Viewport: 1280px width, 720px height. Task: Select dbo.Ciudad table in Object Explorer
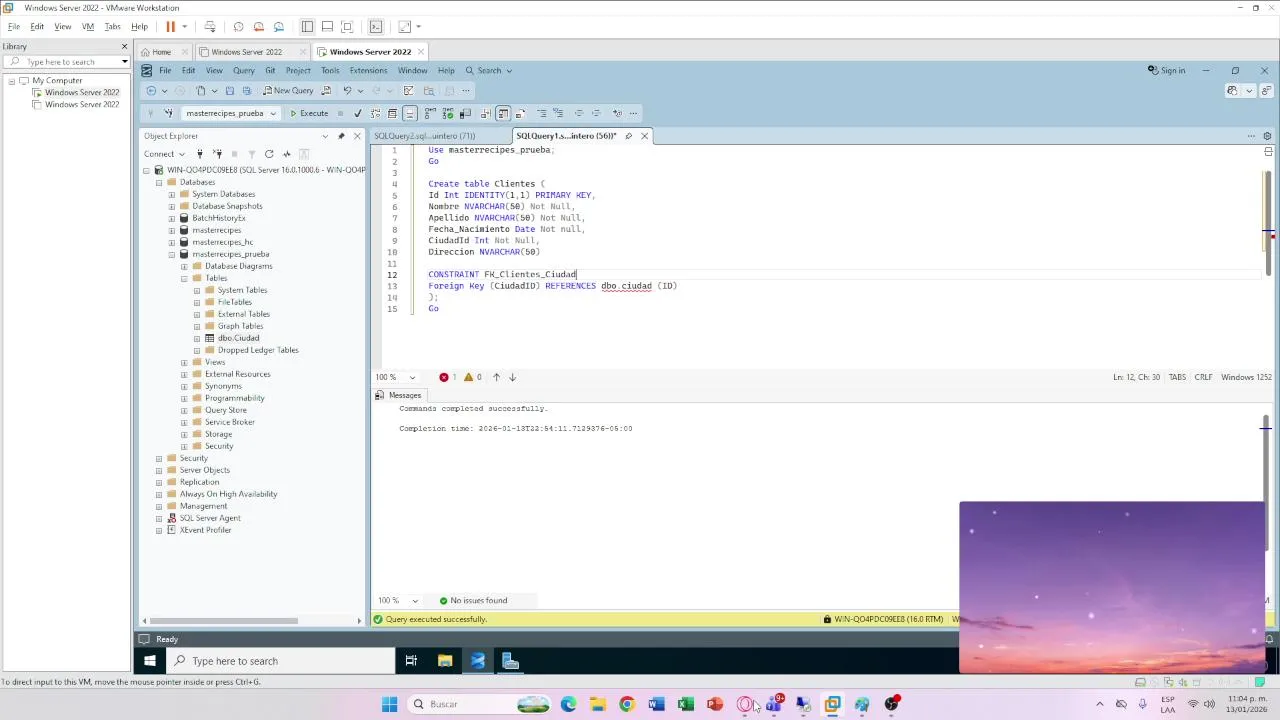click(238, 338)
